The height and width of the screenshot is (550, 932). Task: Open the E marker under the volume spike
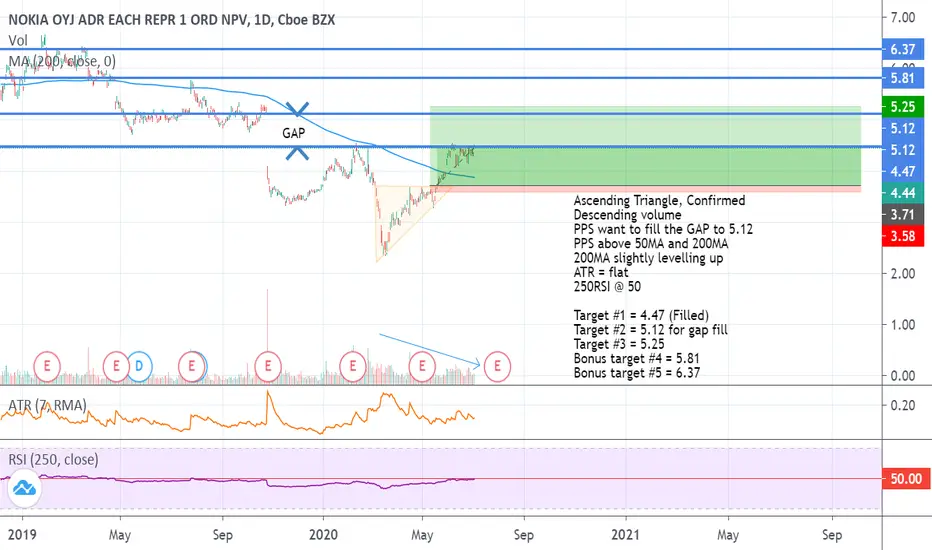pyautogui.click(x=267, y=366)
